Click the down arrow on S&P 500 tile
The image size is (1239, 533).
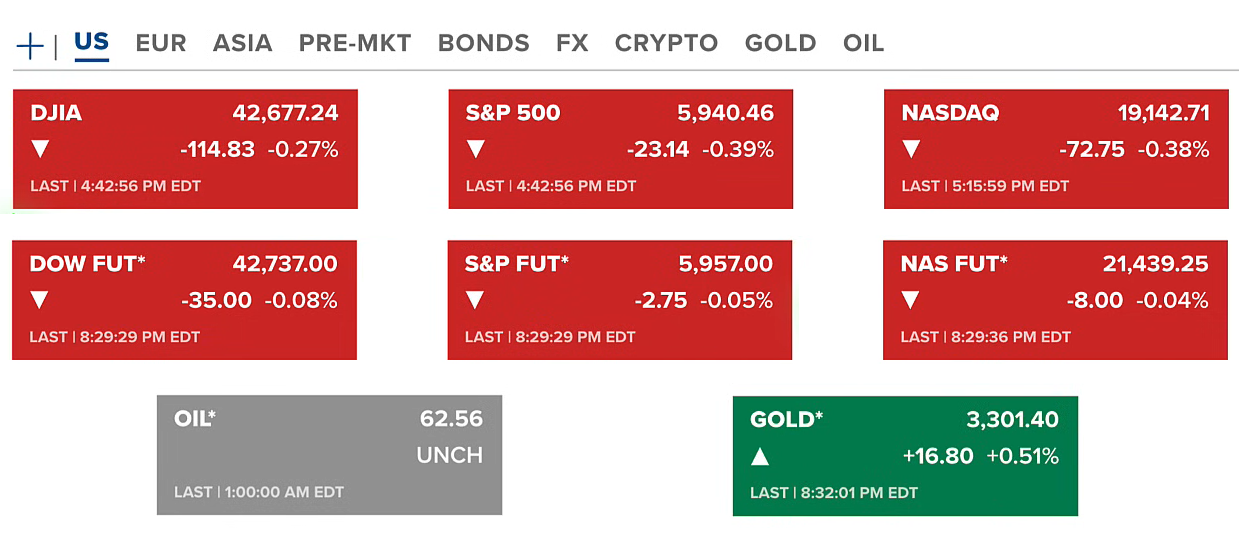pos(476,150)
